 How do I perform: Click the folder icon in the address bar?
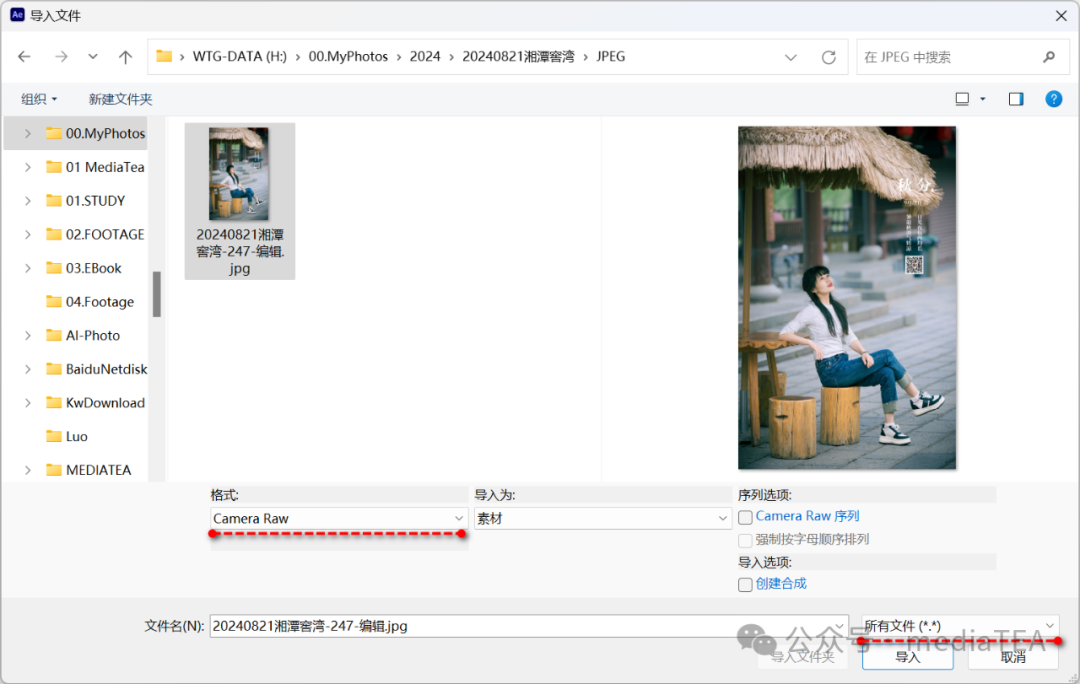164,56
